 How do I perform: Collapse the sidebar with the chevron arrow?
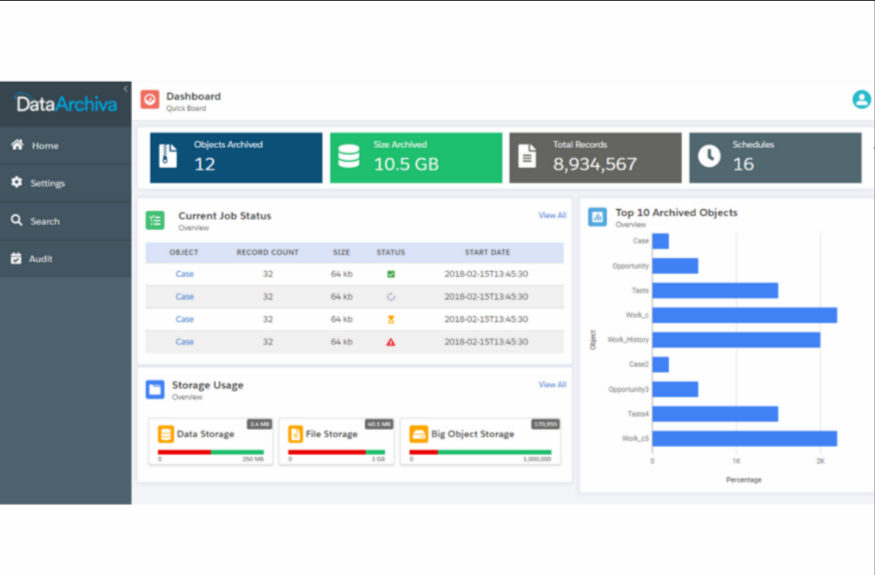click(x=125, y=89)
